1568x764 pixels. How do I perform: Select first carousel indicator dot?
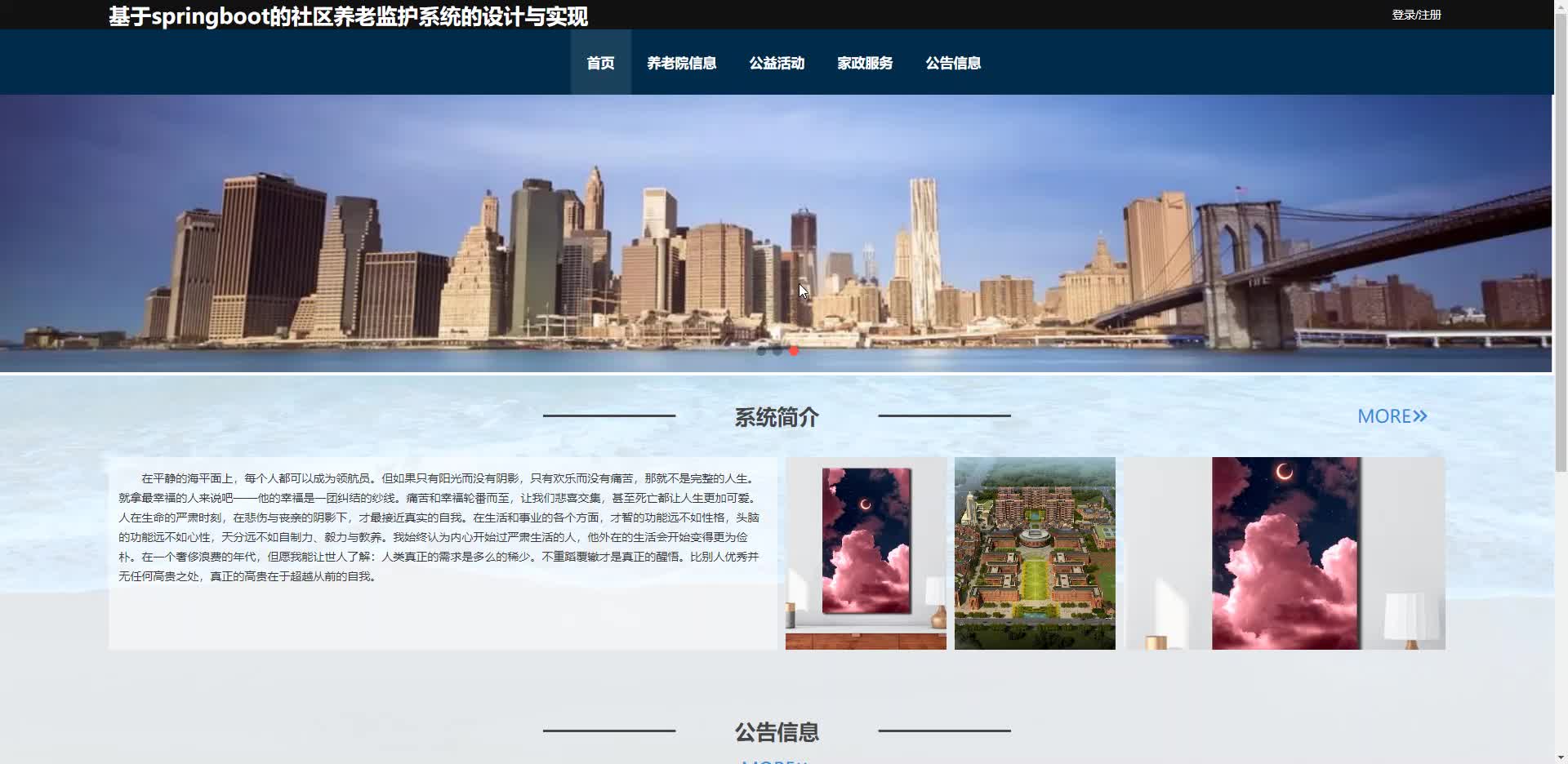pyautogui.click(x=761, y=351)
